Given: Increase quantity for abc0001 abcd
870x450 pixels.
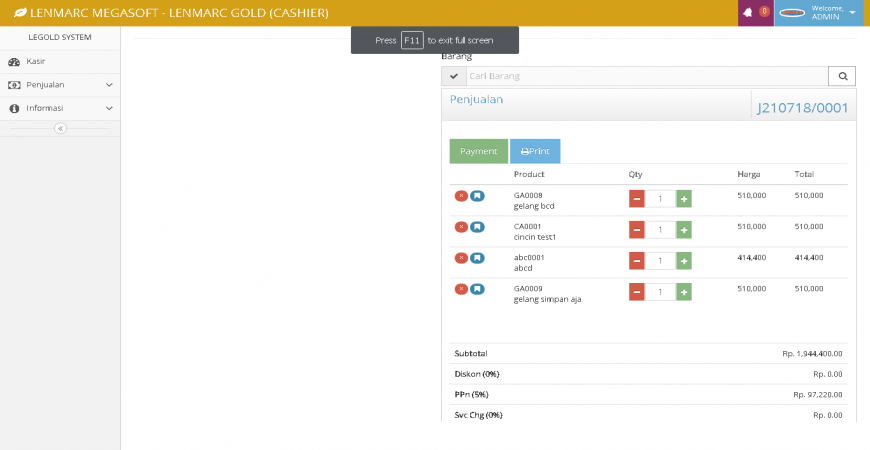Looking at the screenshot, I should tap(684, 261).
